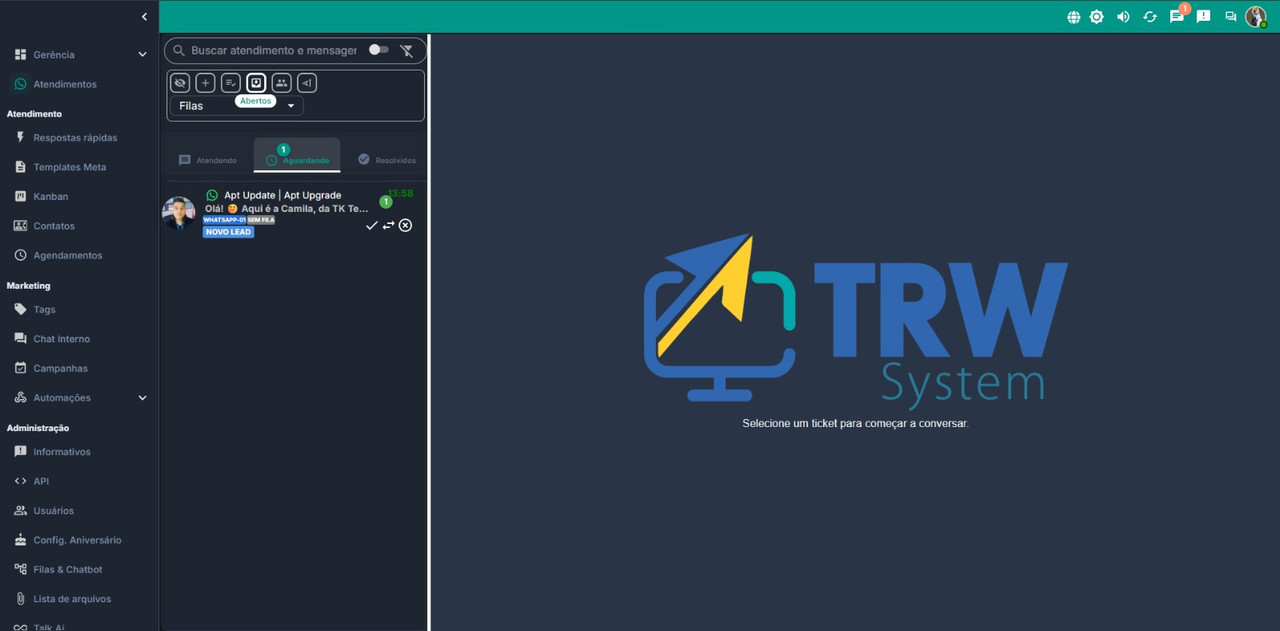Click the refresh sync icon
This screenshot has height=631, width=1280.
point(1150,17)
